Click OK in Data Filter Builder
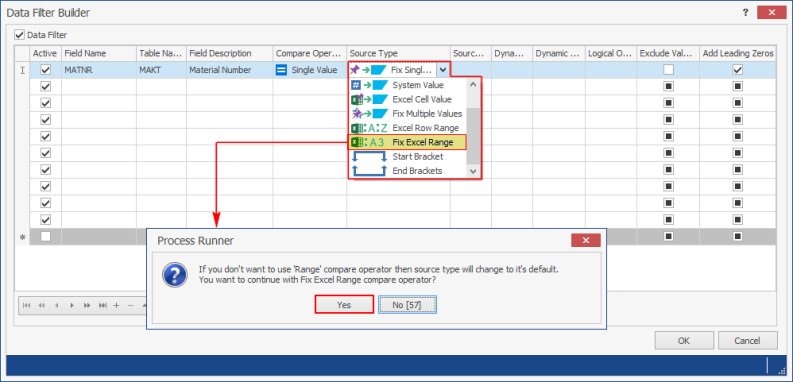This screenshot has width=793, height=382. (x=684, y=341)
